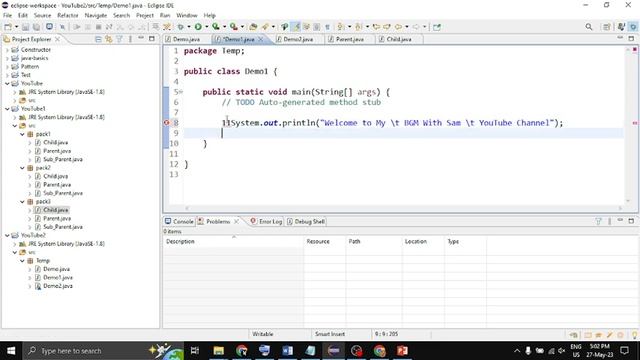Image resolution: width=640 pixels, height=360 pixels.
Task: Open Problems view filter icon
Action: [x=598, y=221]
